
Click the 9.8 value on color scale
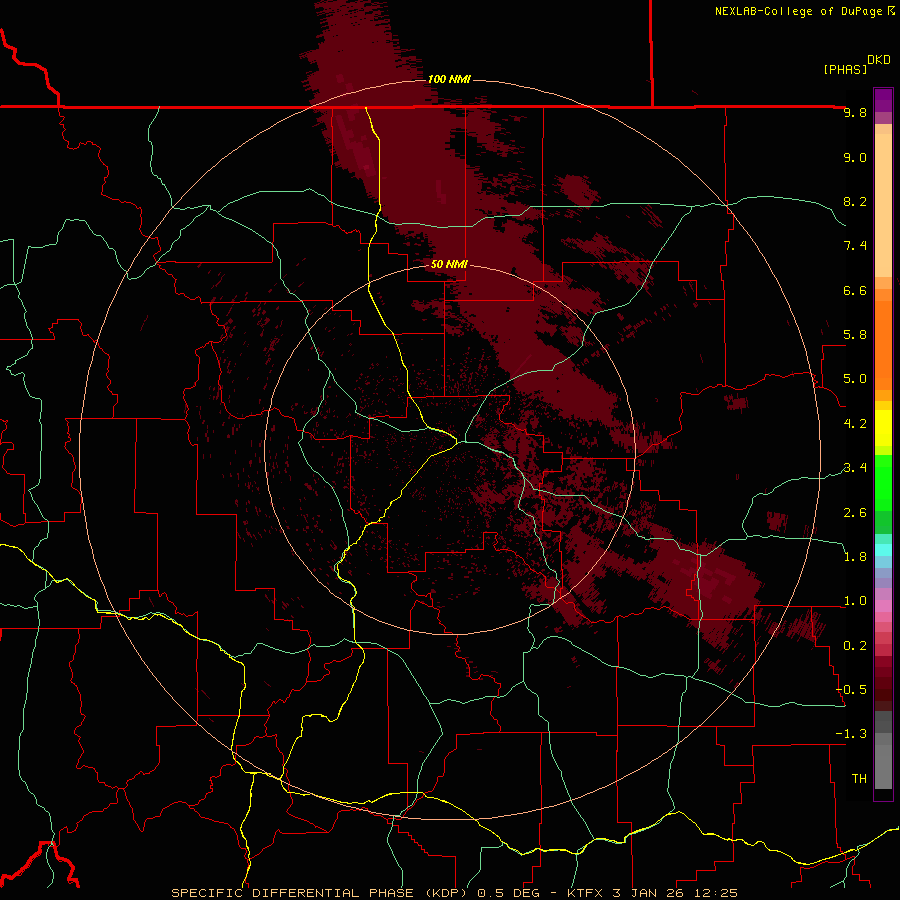[x=855, y=113]
